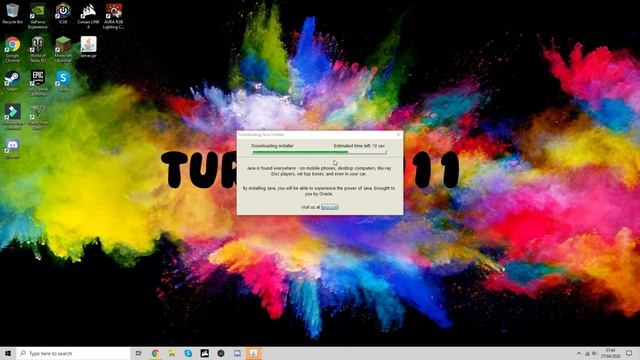This screenshot has width=640, height=360.
Task: Open the taskbar clock and date
Action: point(611,353)
